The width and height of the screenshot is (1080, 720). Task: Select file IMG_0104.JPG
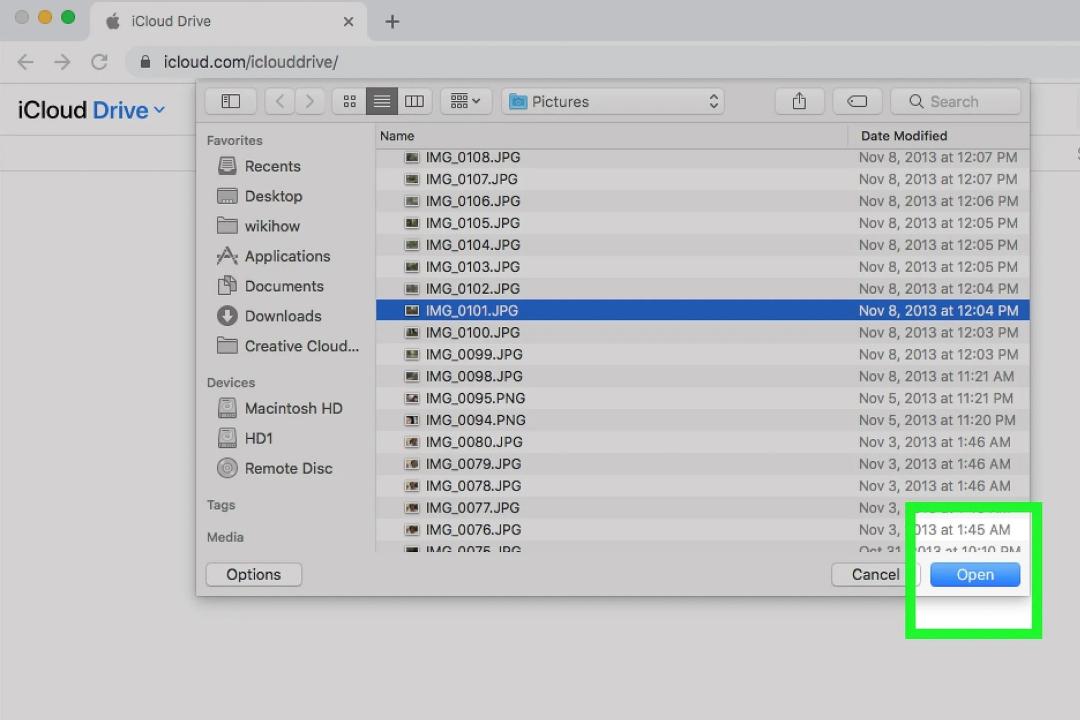[x=703, y=245]
